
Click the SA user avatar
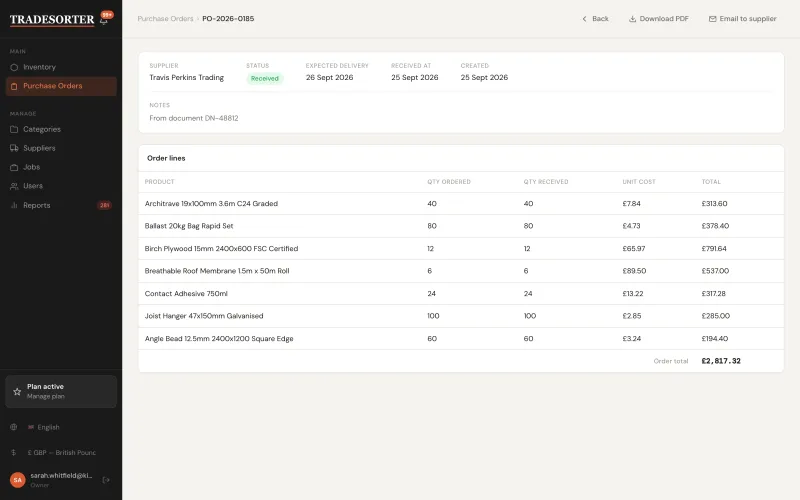(18, 480)
